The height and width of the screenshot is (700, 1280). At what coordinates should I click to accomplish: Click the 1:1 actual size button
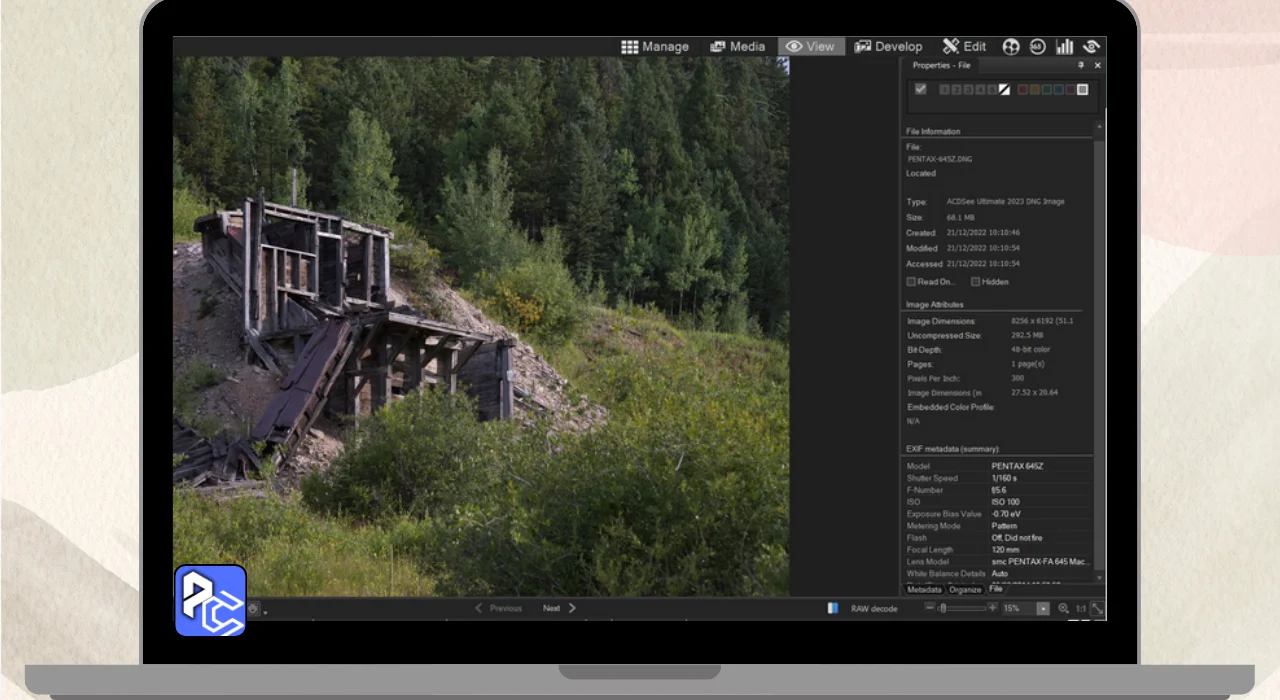[1081, 608]
